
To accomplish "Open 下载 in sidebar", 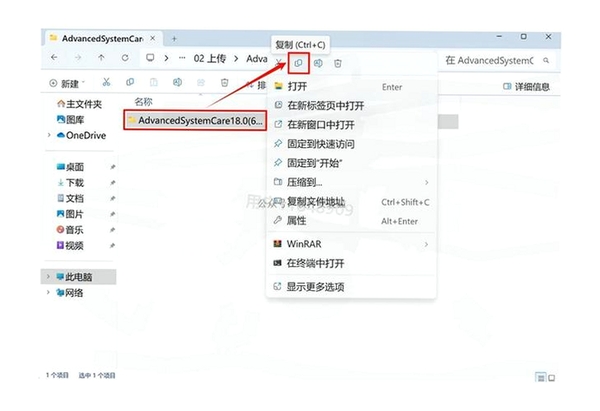I will pyautogui.click(x=70, y=183).
